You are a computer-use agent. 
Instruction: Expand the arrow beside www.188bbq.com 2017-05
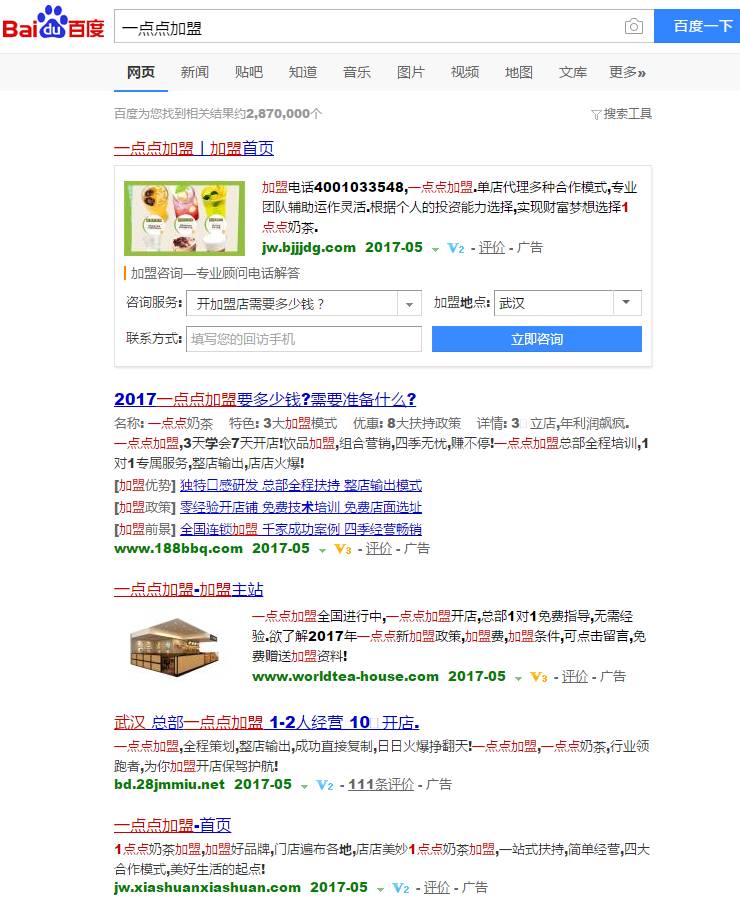[x=322, y=551]
